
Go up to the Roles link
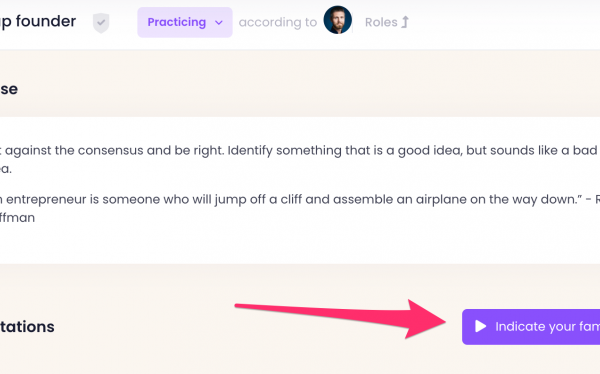387,22
